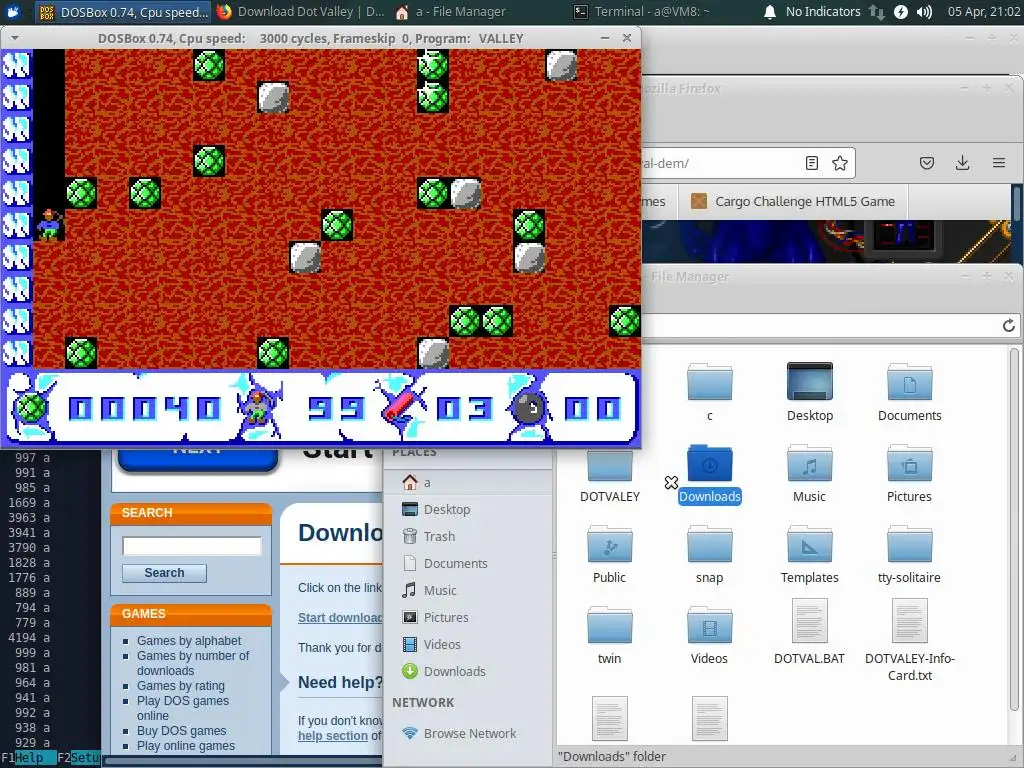Viewport: 1024px width, 768px height.
Task: Select the Cargo Challenge HTML5 Game tab
Action: point(793,202)
